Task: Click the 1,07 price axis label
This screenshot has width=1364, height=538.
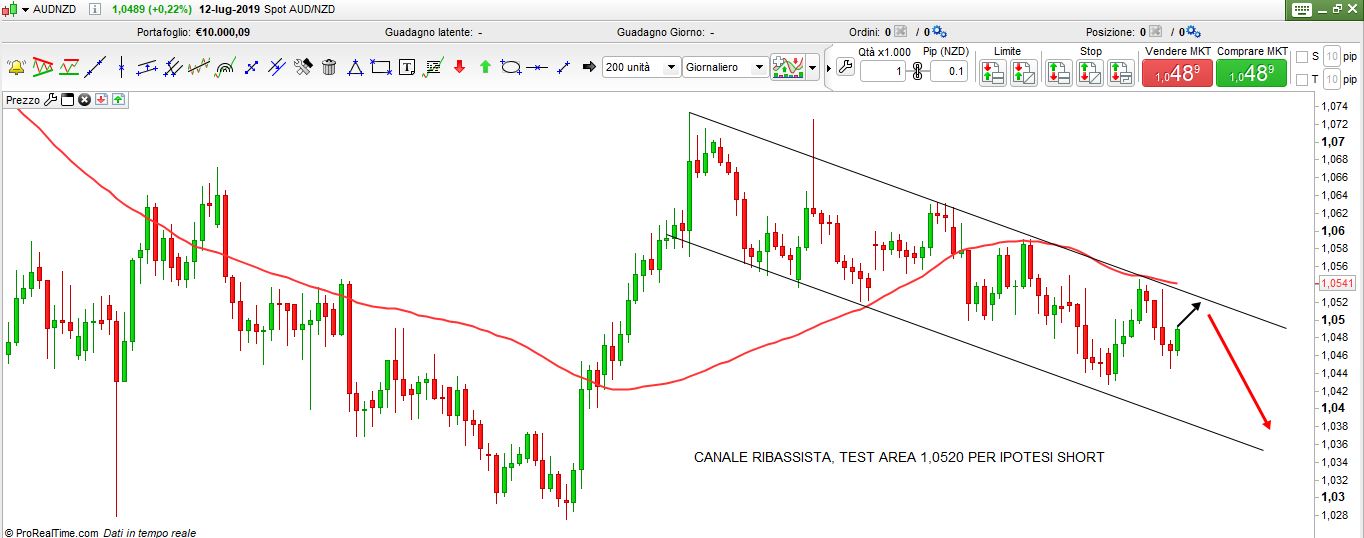Action: coord(1332,142)
